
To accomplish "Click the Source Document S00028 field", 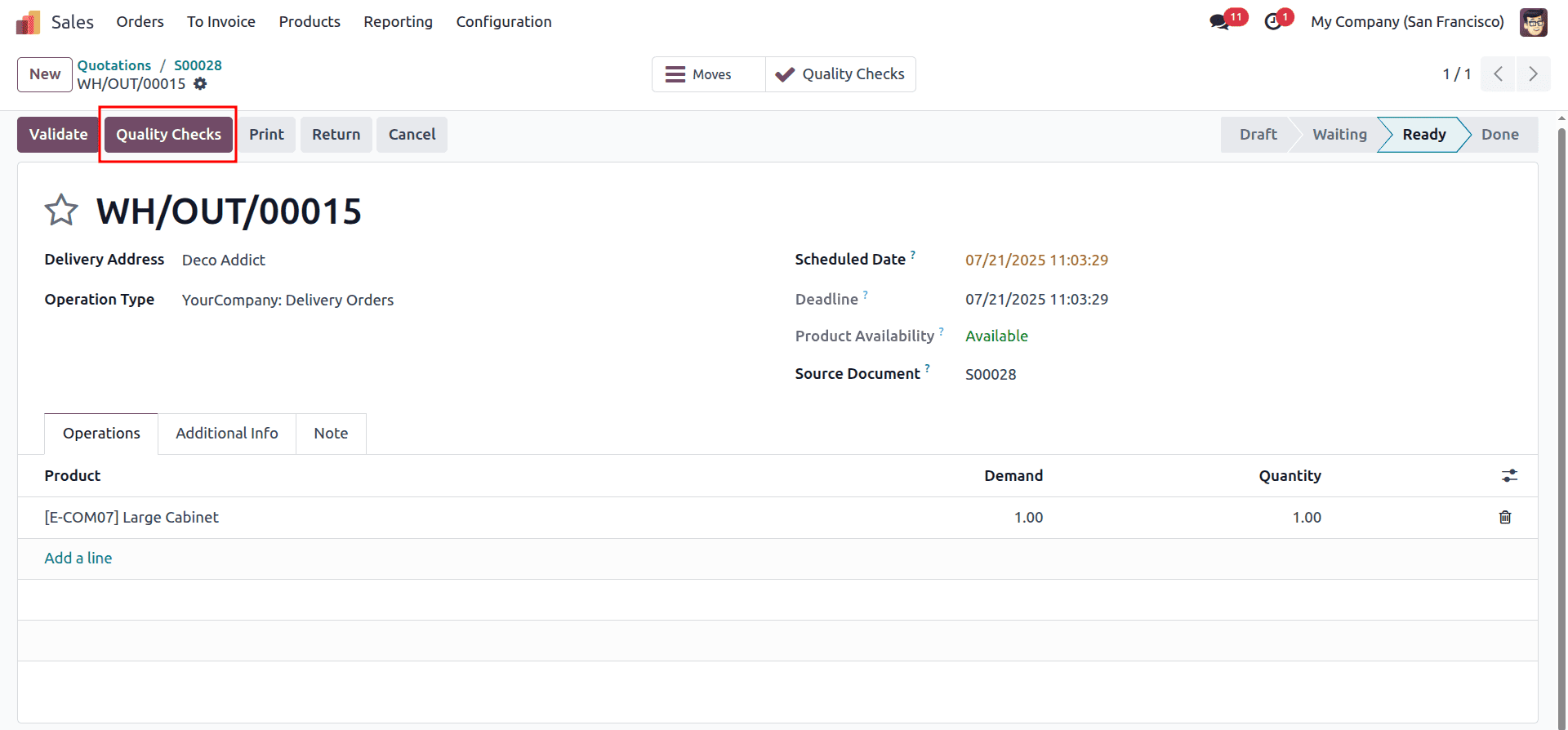I will tap(991, 375).
